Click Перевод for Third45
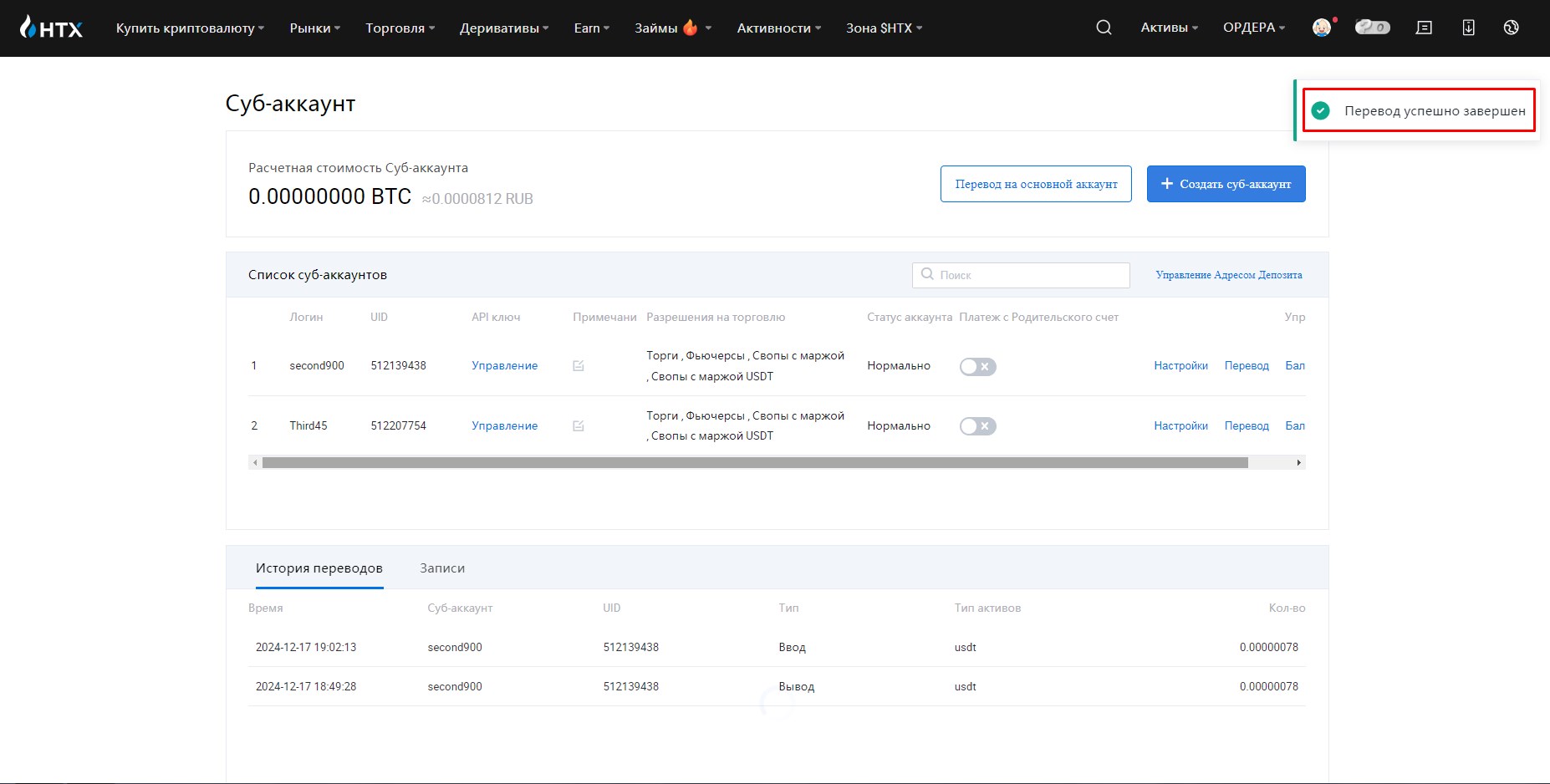 point(1247,425)
